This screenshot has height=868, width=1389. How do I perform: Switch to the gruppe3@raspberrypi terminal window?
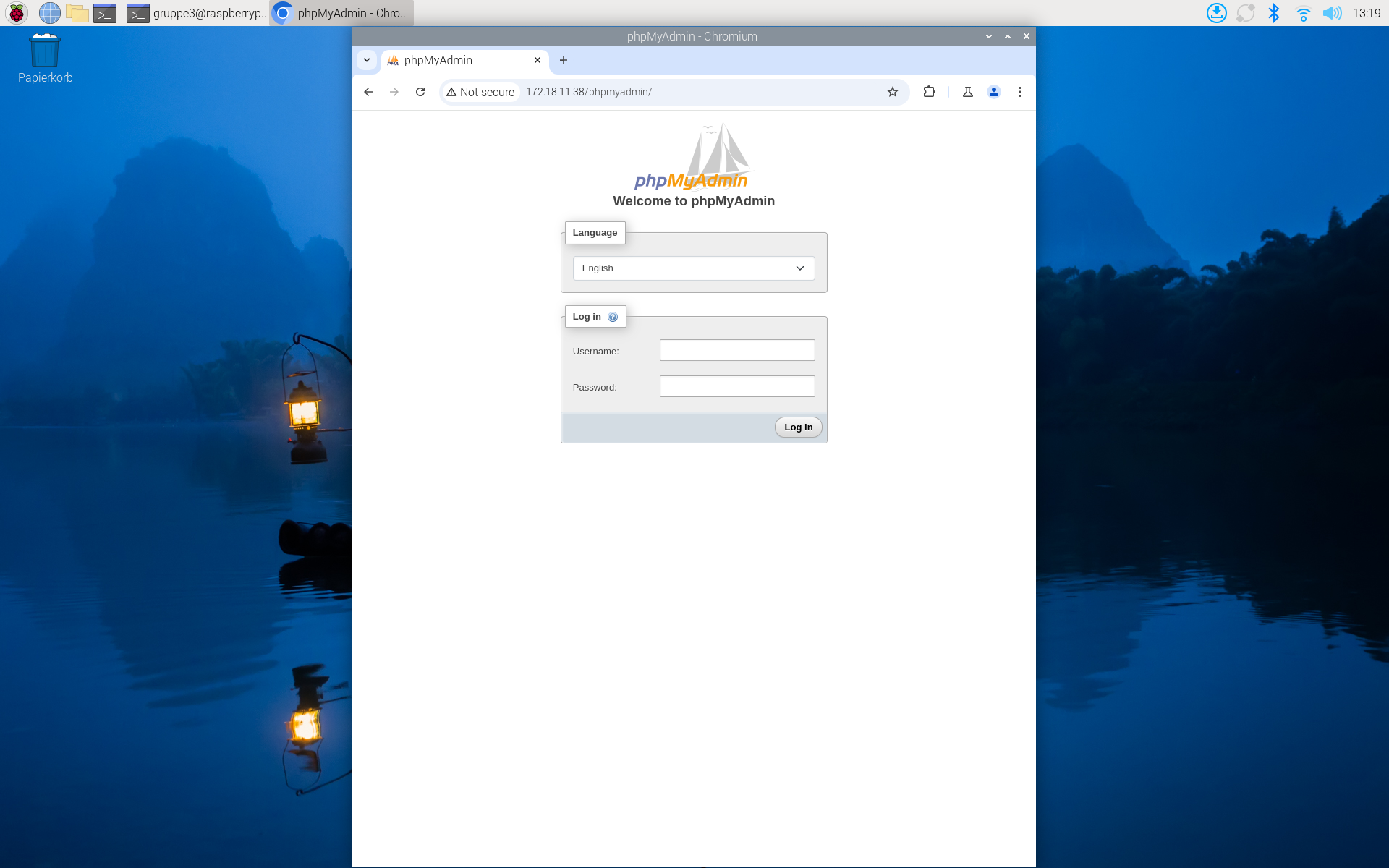click(196, 13)
